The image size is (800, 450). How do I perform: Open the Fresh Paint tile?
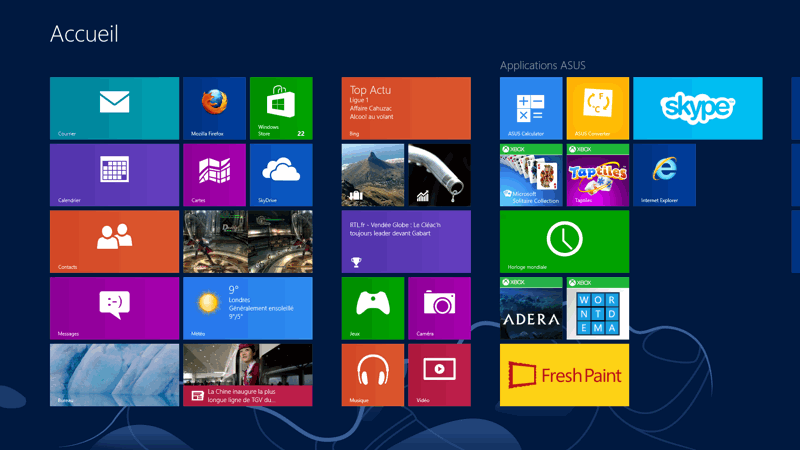[x=564, y=375]
